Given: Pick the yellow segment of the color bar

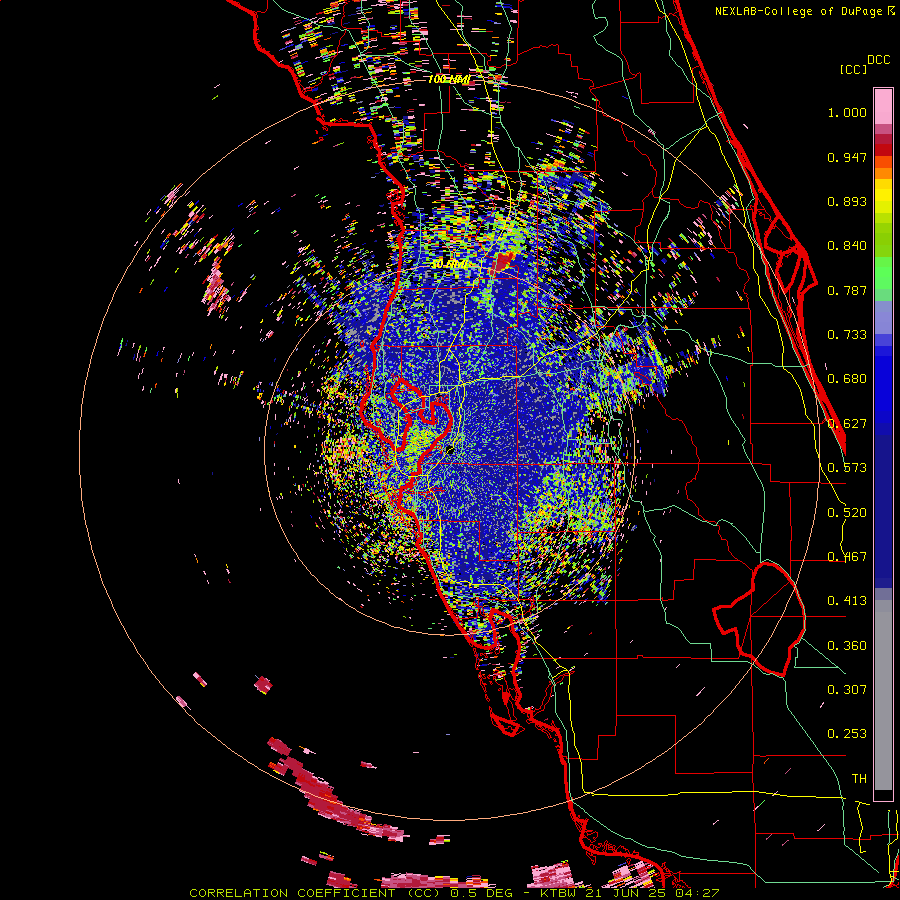Looking at the screenshot, I should [883, 196].
